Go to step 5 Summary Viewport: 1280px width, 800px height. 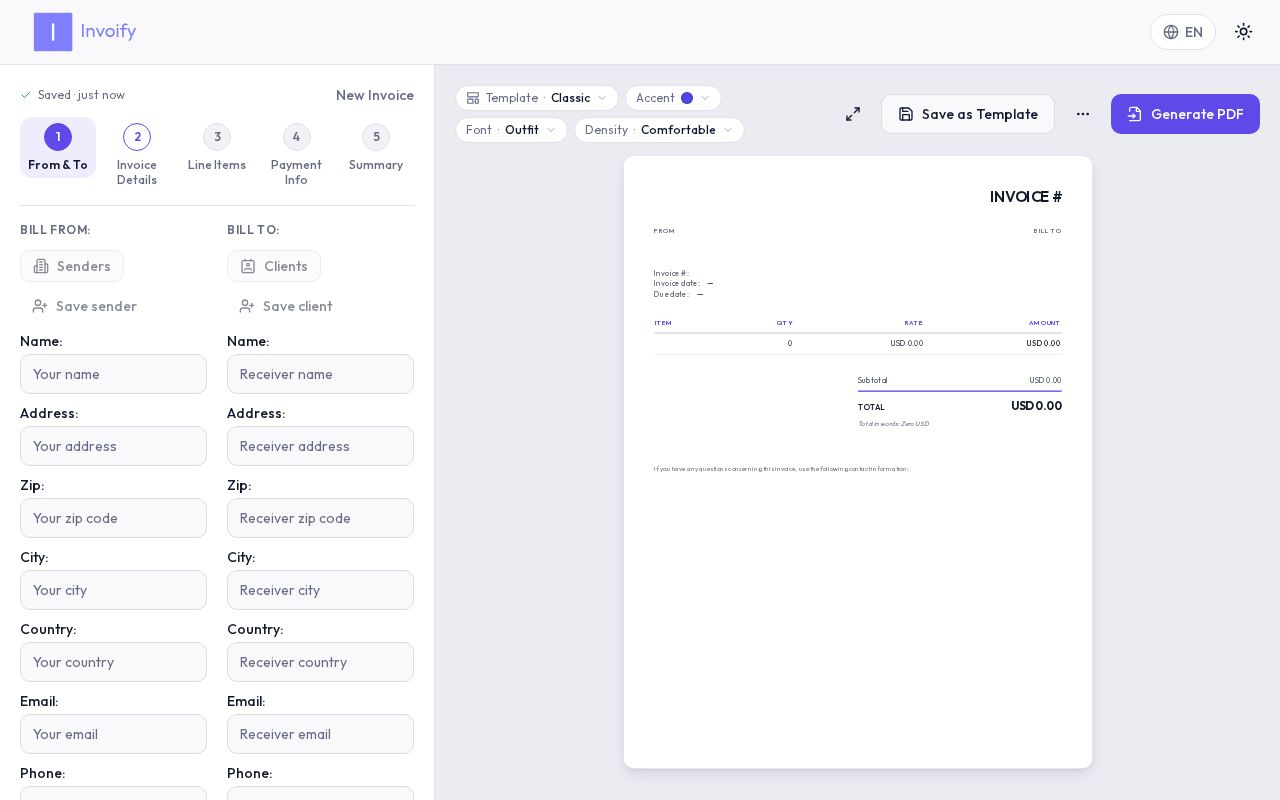[376, 149]
